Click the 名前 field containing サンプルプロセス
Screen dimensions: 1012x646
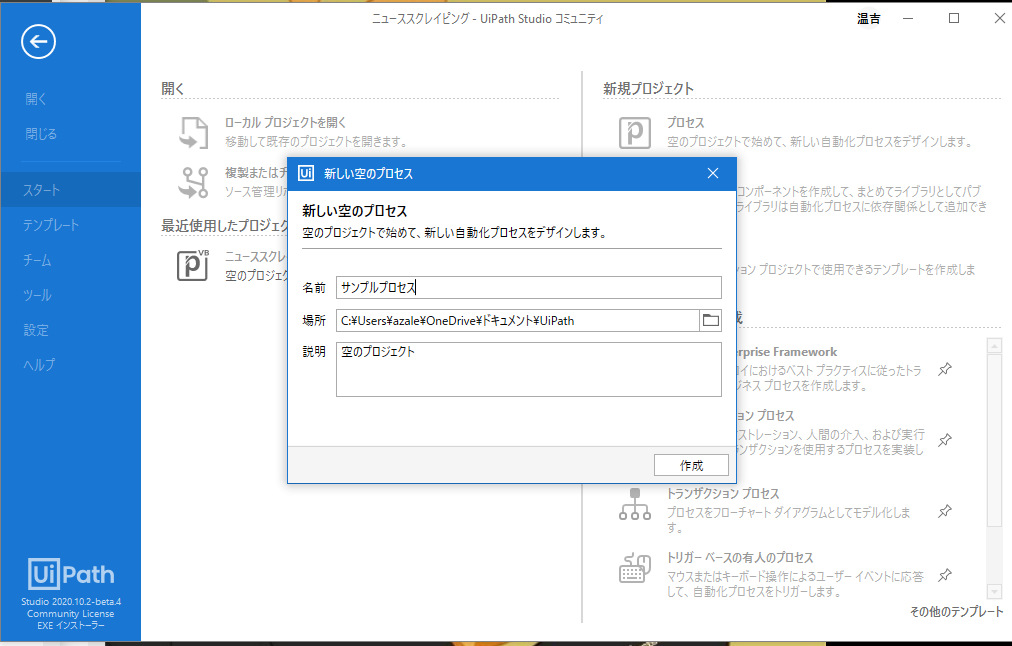(x=529, y=287)
